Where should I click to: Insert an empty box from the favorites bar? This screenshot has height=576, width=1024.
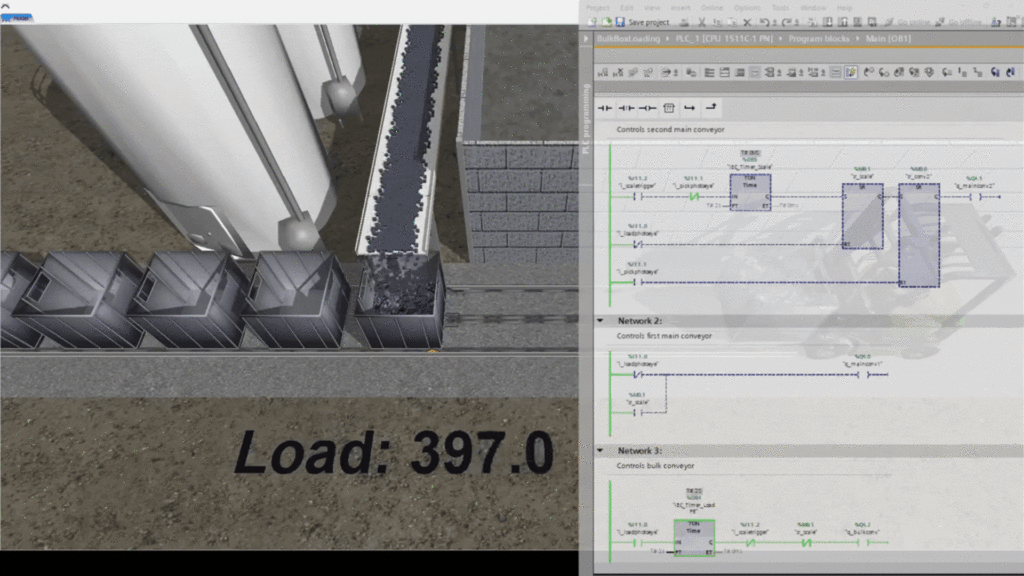click(x=669, y=108)
